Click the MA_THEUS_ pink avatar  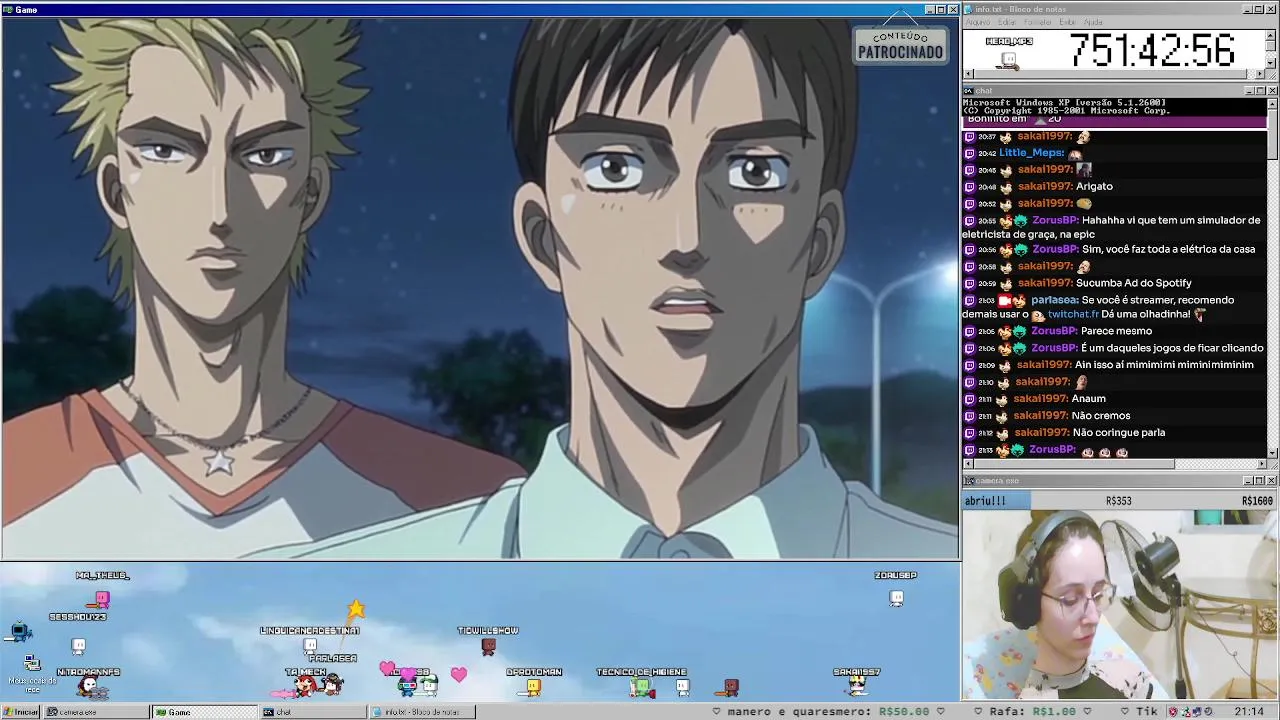pyautogui.click(x=101, y=600)
